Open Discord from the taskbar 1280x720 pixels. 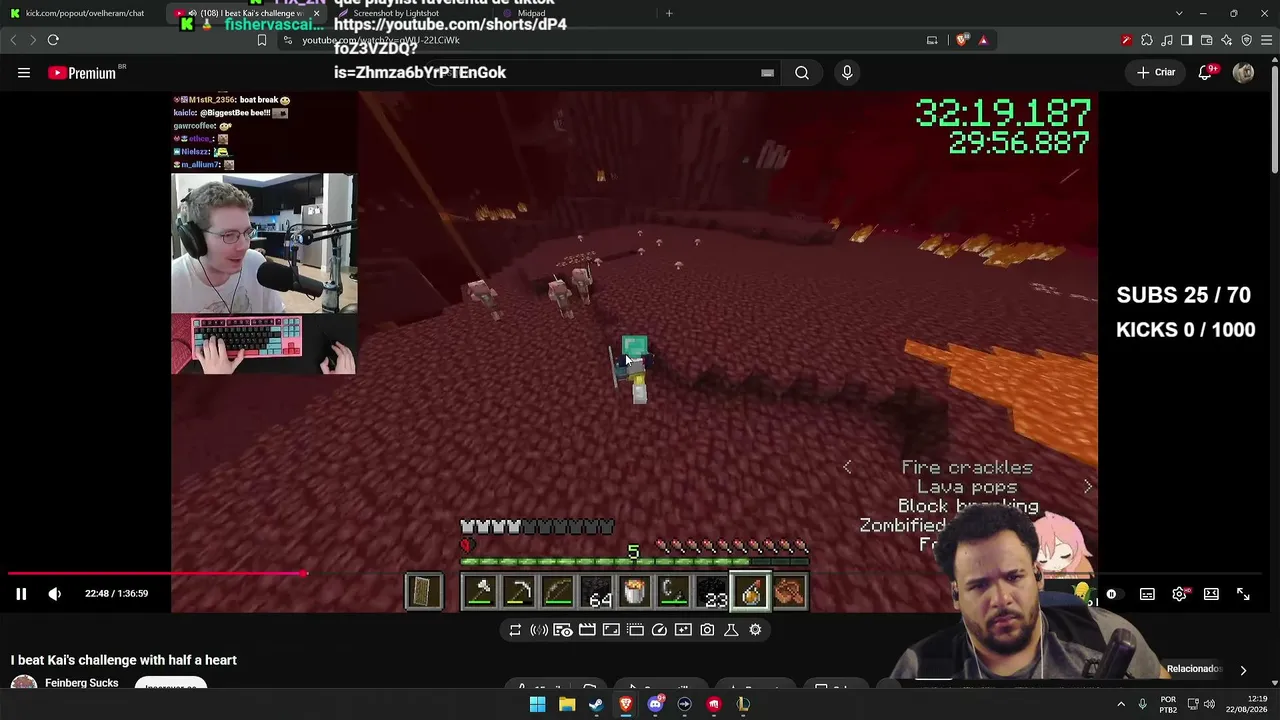(x=655, y=704)
